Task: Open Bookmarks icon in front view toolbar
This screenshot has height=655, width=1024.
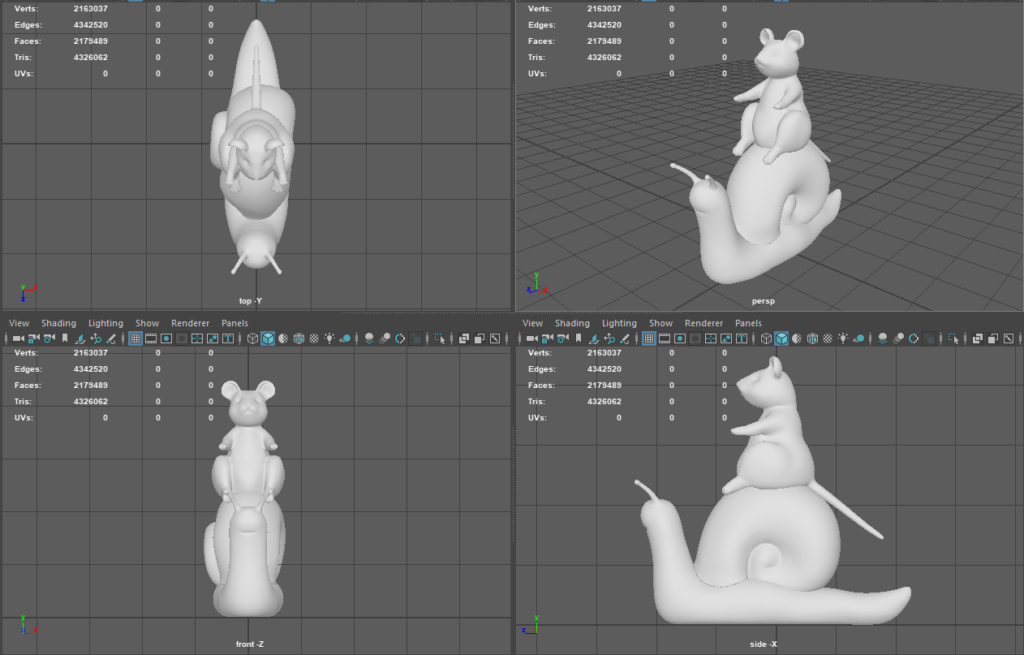Action: pos(66,339)
